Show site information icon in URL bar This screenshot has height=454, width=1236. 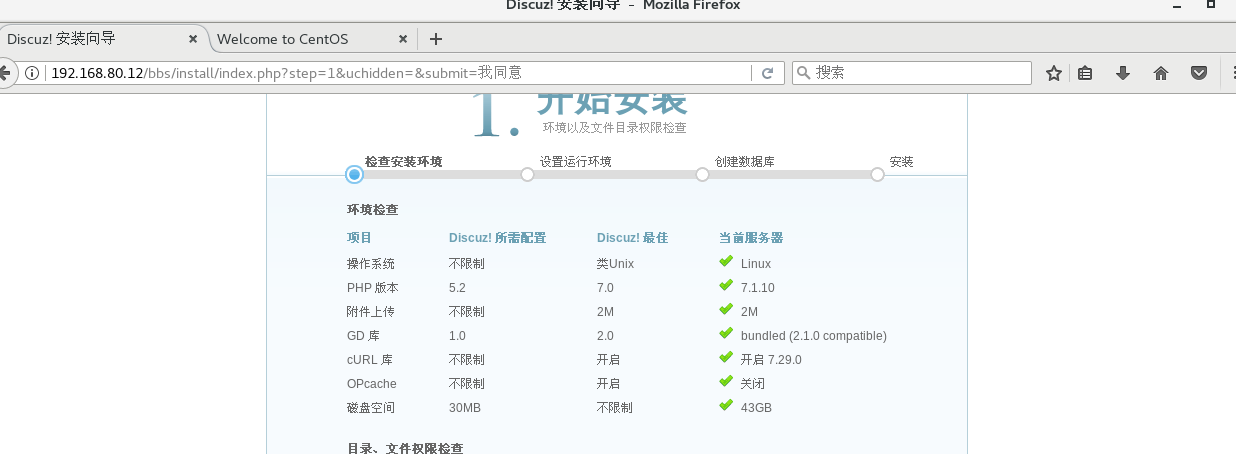click(x=32, y=73)
